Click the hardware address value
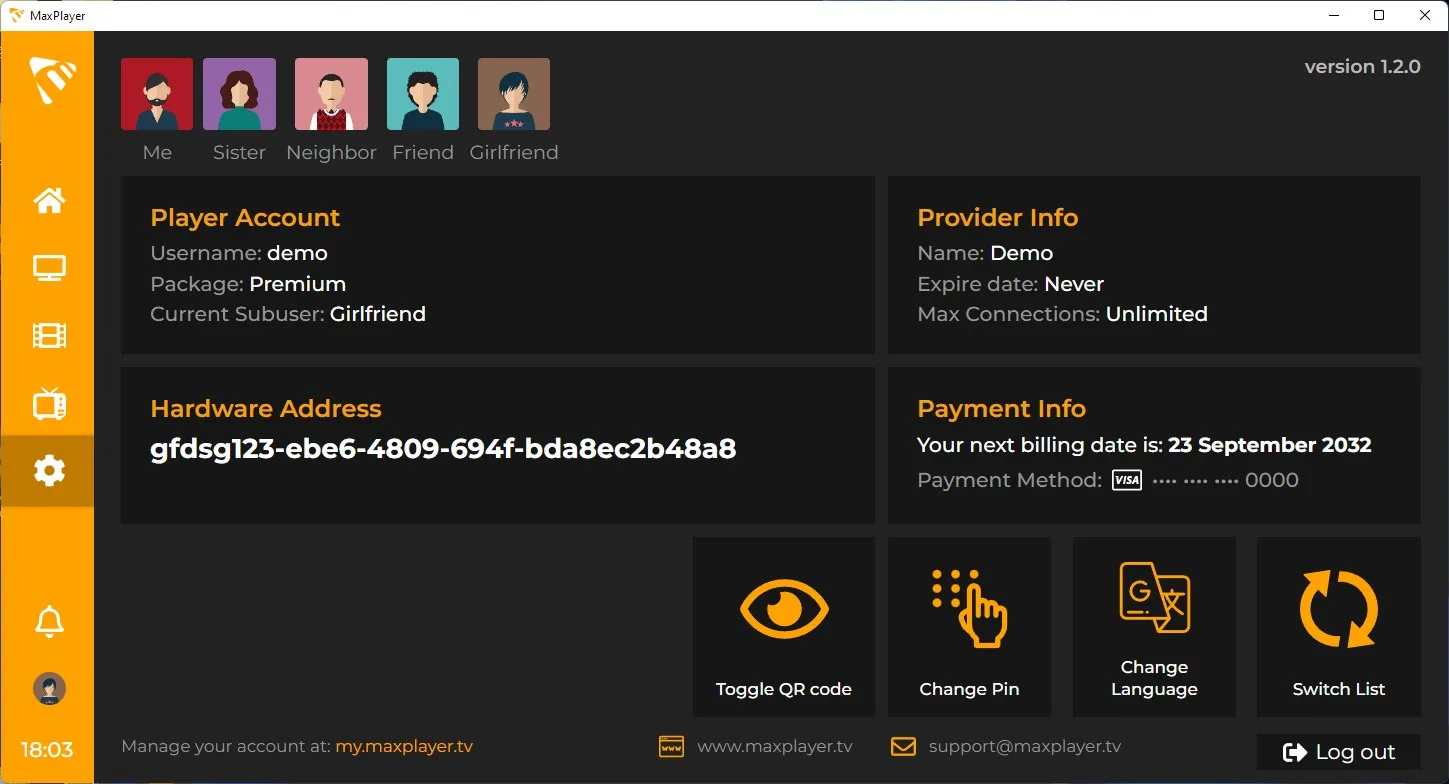Image resolution: width=1449 pixels, height=784 pixels. [x=443, y=448]
